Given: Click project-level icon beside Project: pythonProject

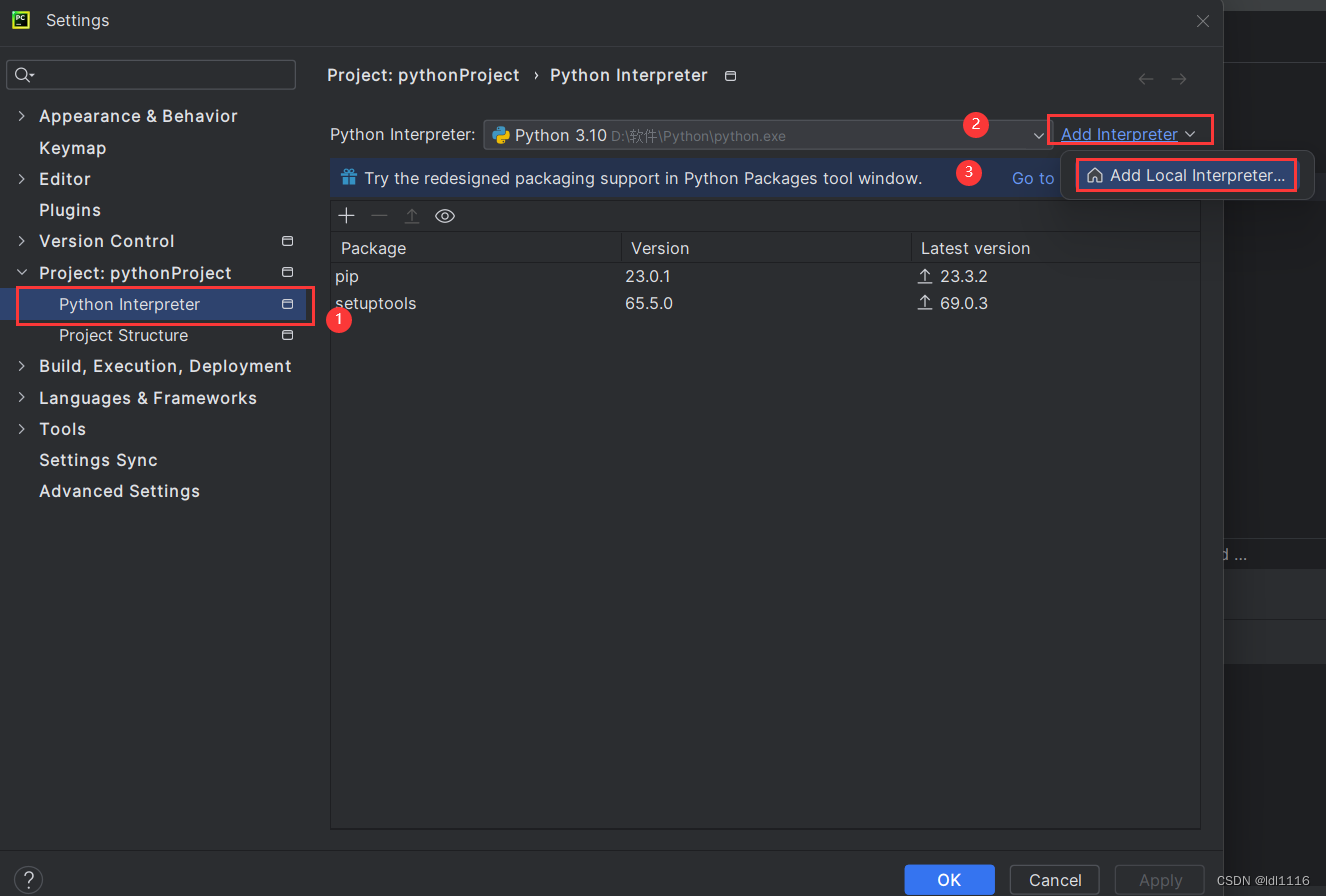Looking at the screenshot, I should coord(287,272).
